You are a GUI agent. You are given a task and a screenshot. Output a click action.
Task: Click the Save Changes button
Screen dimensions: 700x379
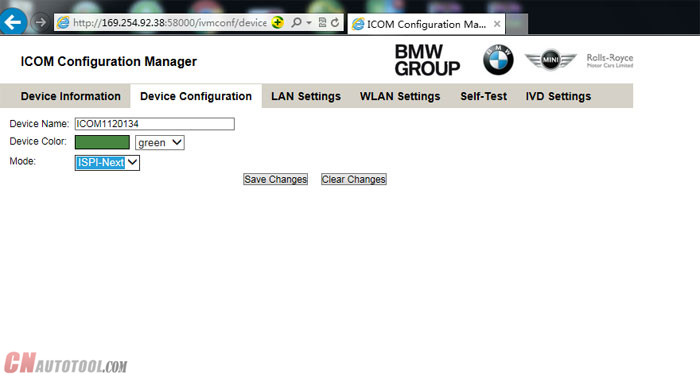tap(275, 179)
